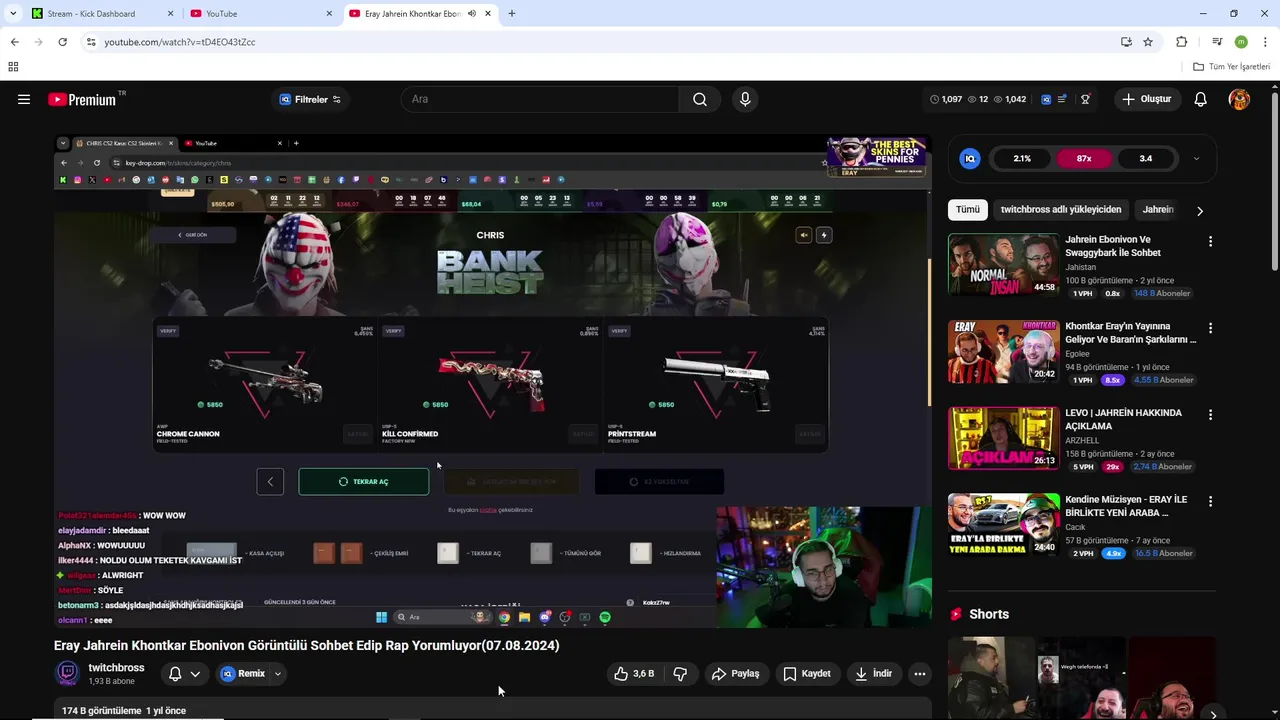Select the Tümü chip
The height and width of the screenshot is (720, 1280).
pos(968,210)
